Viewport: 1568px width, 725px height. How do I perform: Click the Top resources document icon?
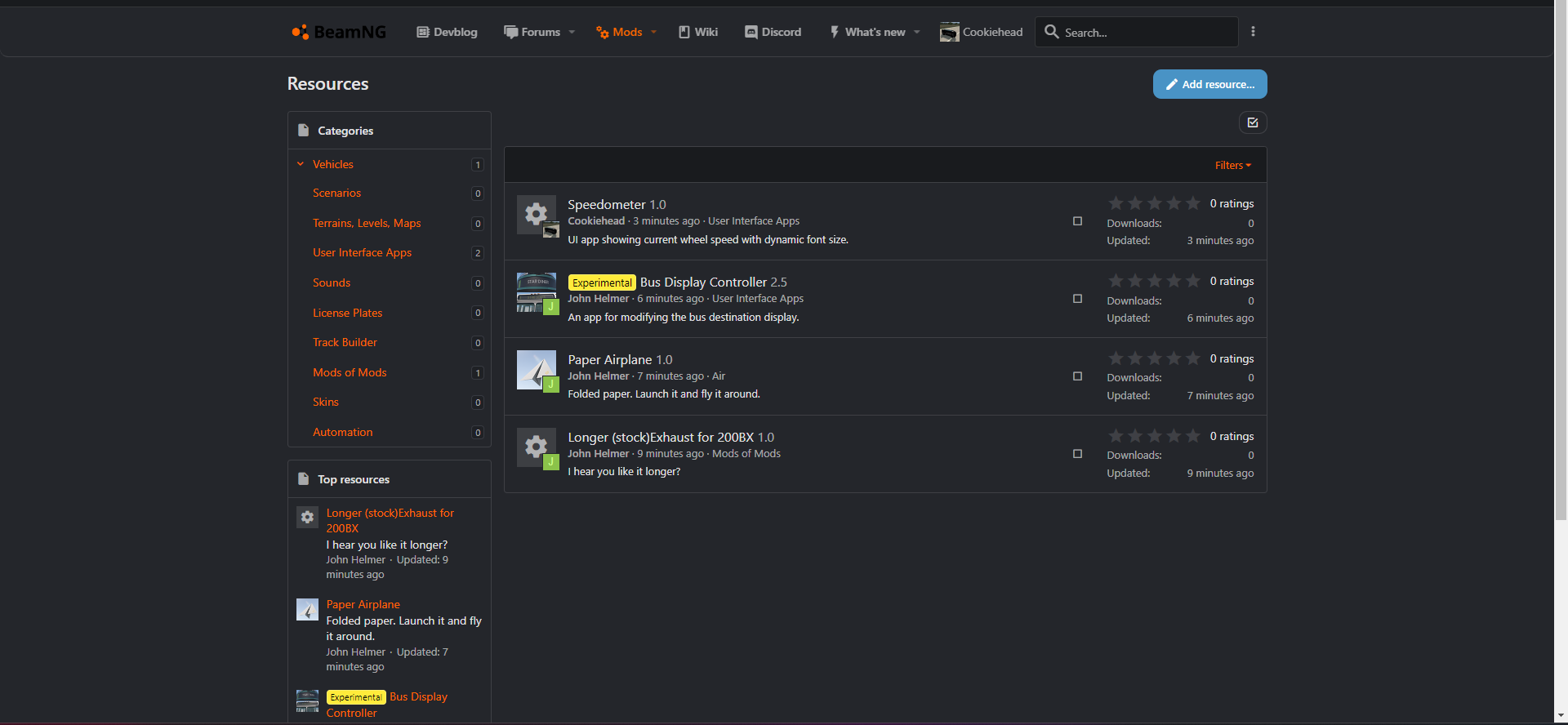point(303,479)
